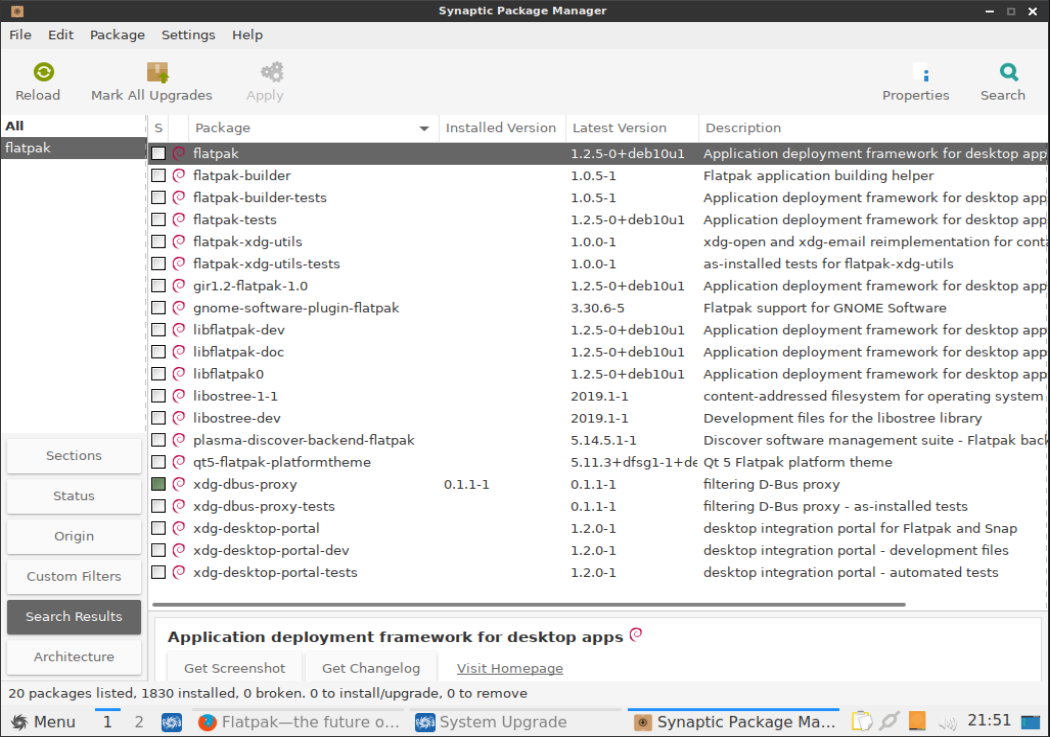Toggle installed xdg-dbus-proxy green checkbox

[x=158, y=484]
